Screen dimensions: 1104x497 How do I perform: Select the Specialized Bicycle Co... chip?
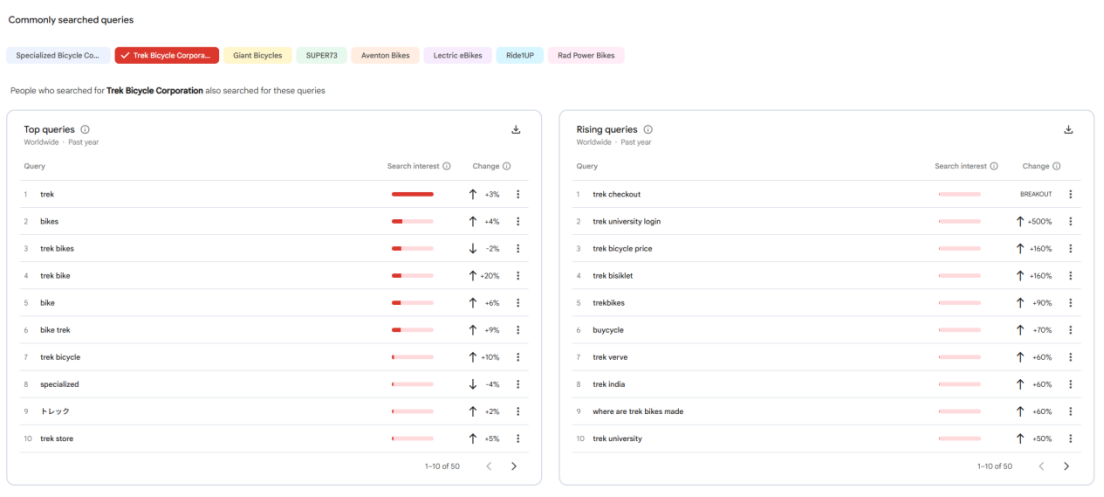(x=58, y=56)
